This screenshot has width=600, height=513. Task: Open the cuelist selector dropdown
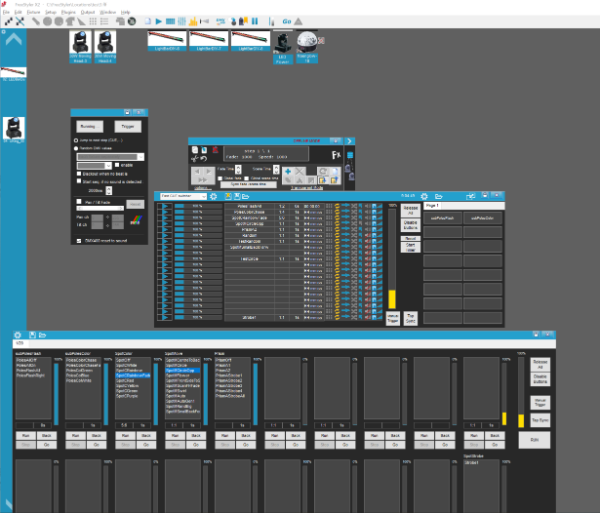(x=181, y=196)
